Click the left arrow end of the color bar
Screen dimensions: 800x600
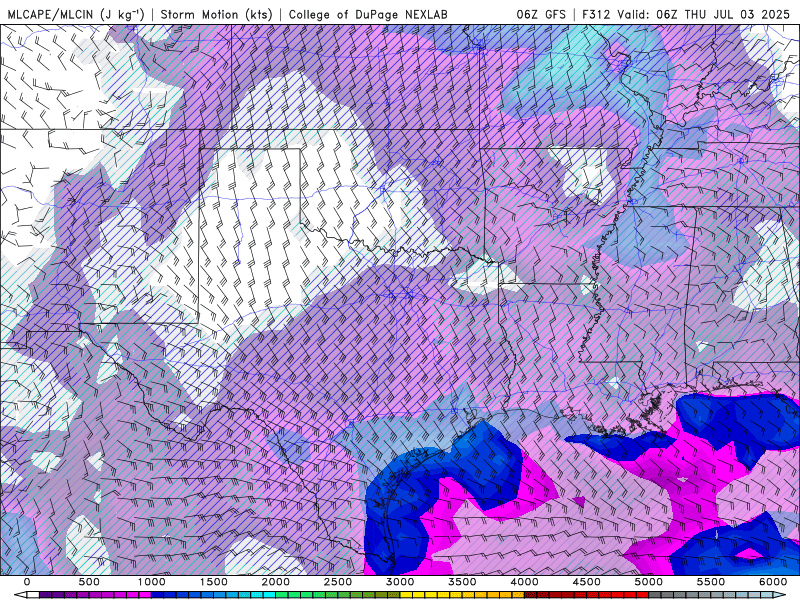point(20,595)
